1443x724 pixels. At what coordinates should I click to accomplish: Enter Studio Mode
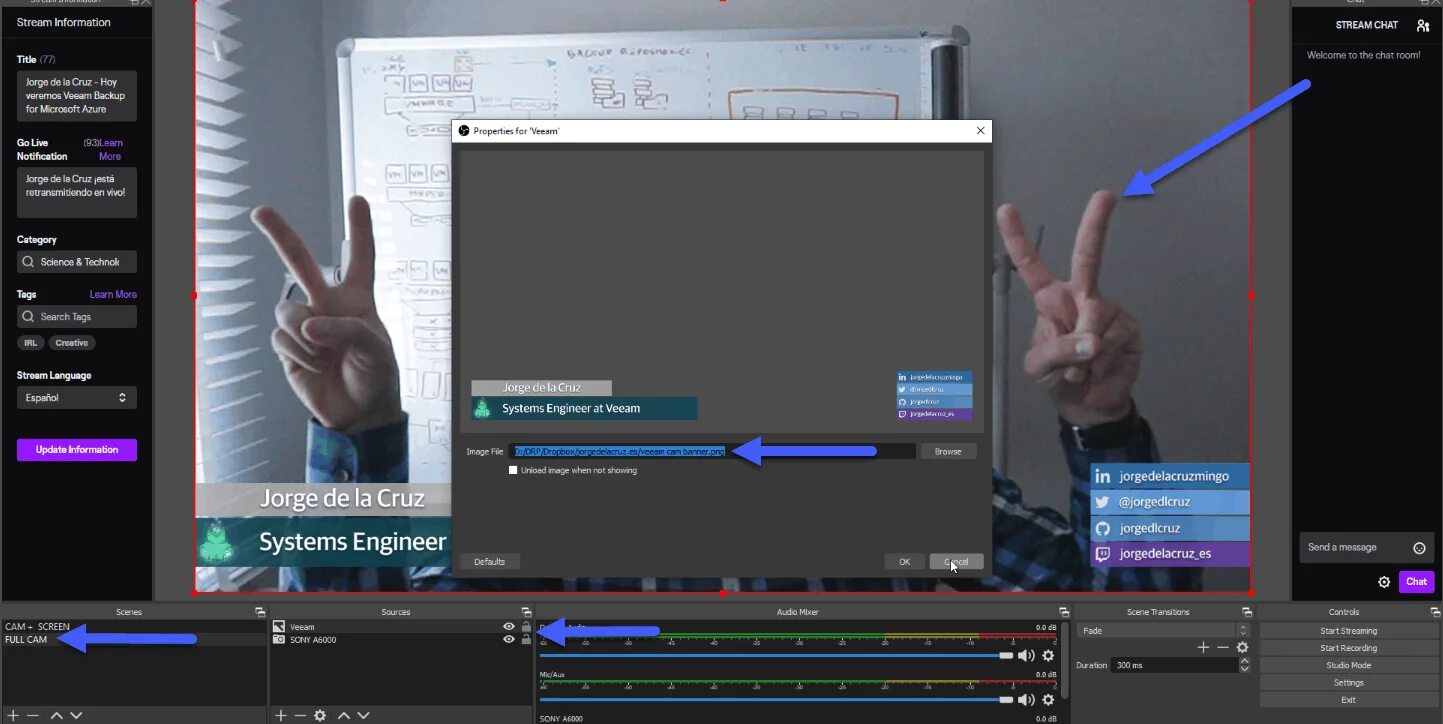pos(1348,665)
